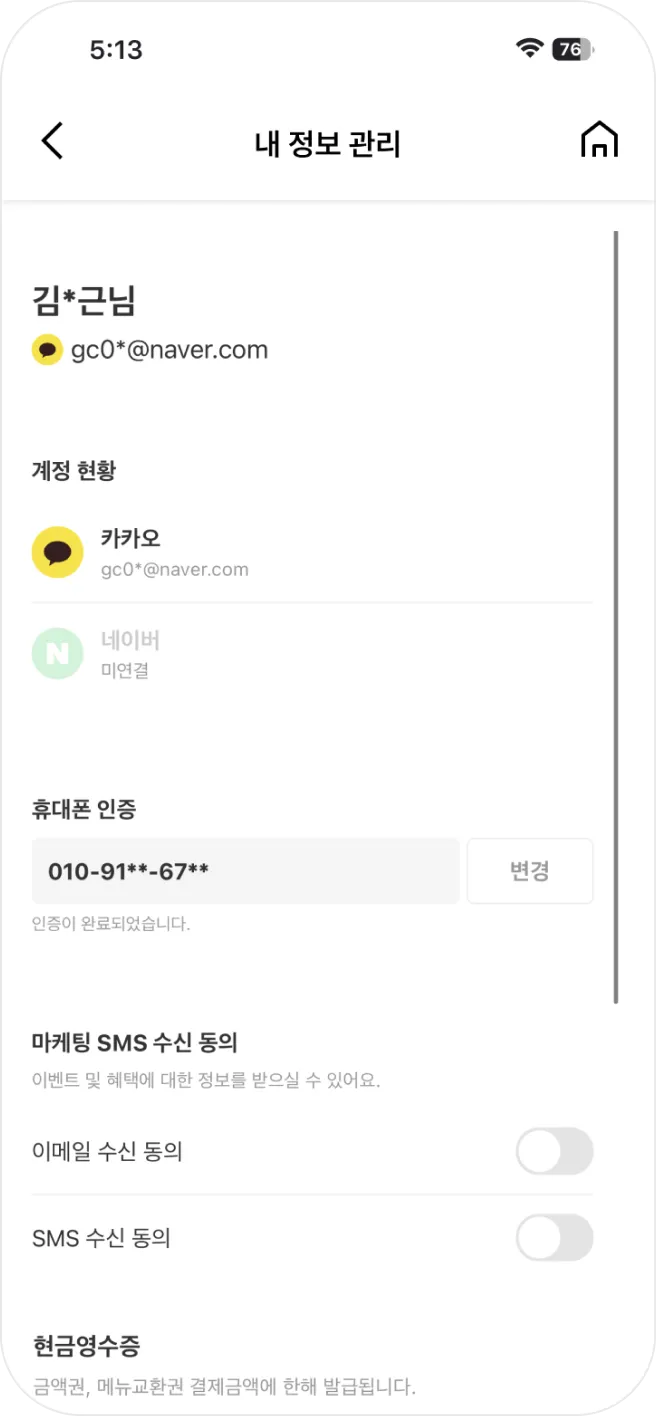Select the grayed Naver profile circle
The width and height of the screenshot is (656, 1416).
[x=57, y=652]
